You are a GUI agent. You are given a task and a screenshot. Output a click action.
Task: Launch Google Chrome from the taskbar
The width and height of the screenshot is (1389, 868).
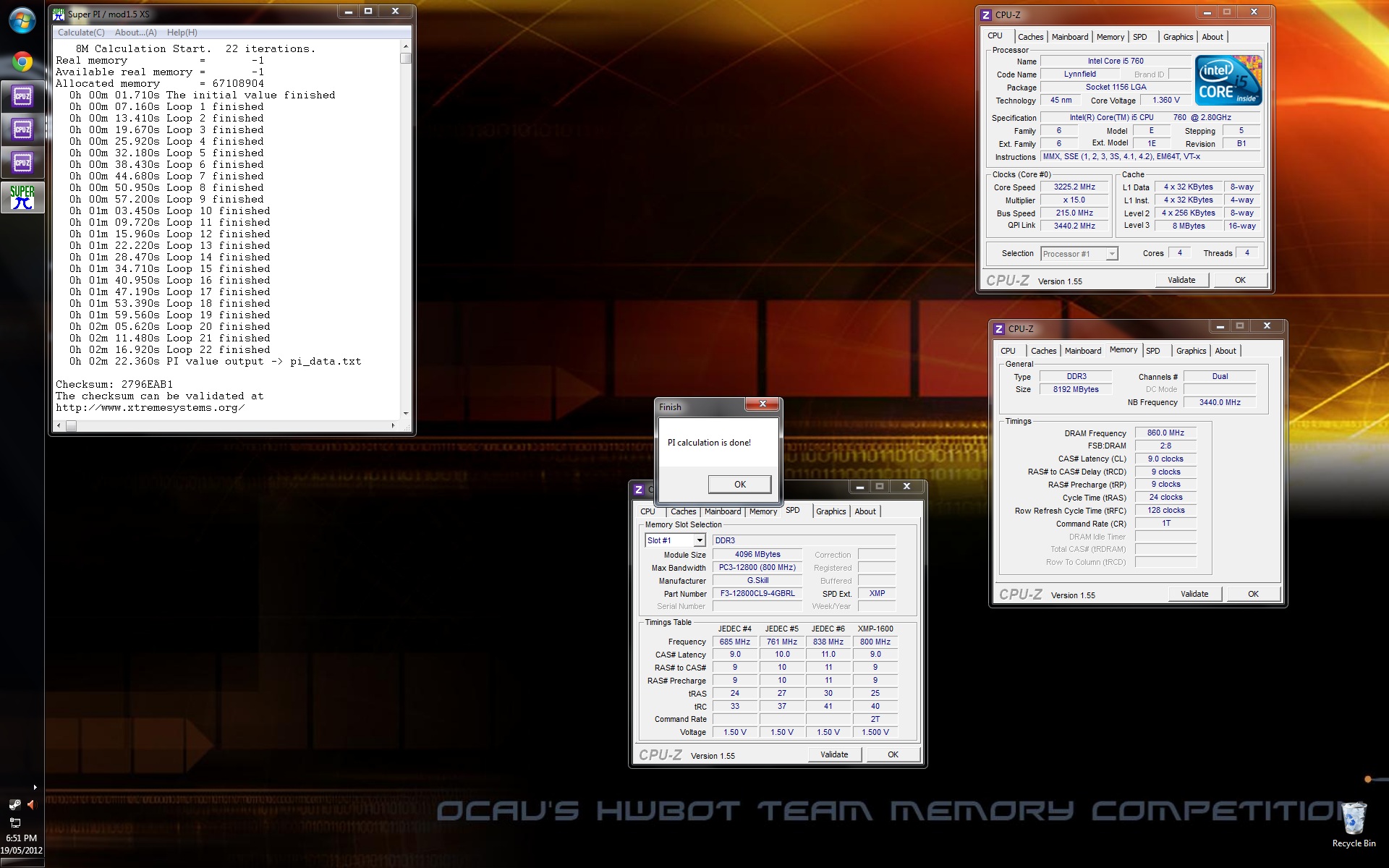22,62
